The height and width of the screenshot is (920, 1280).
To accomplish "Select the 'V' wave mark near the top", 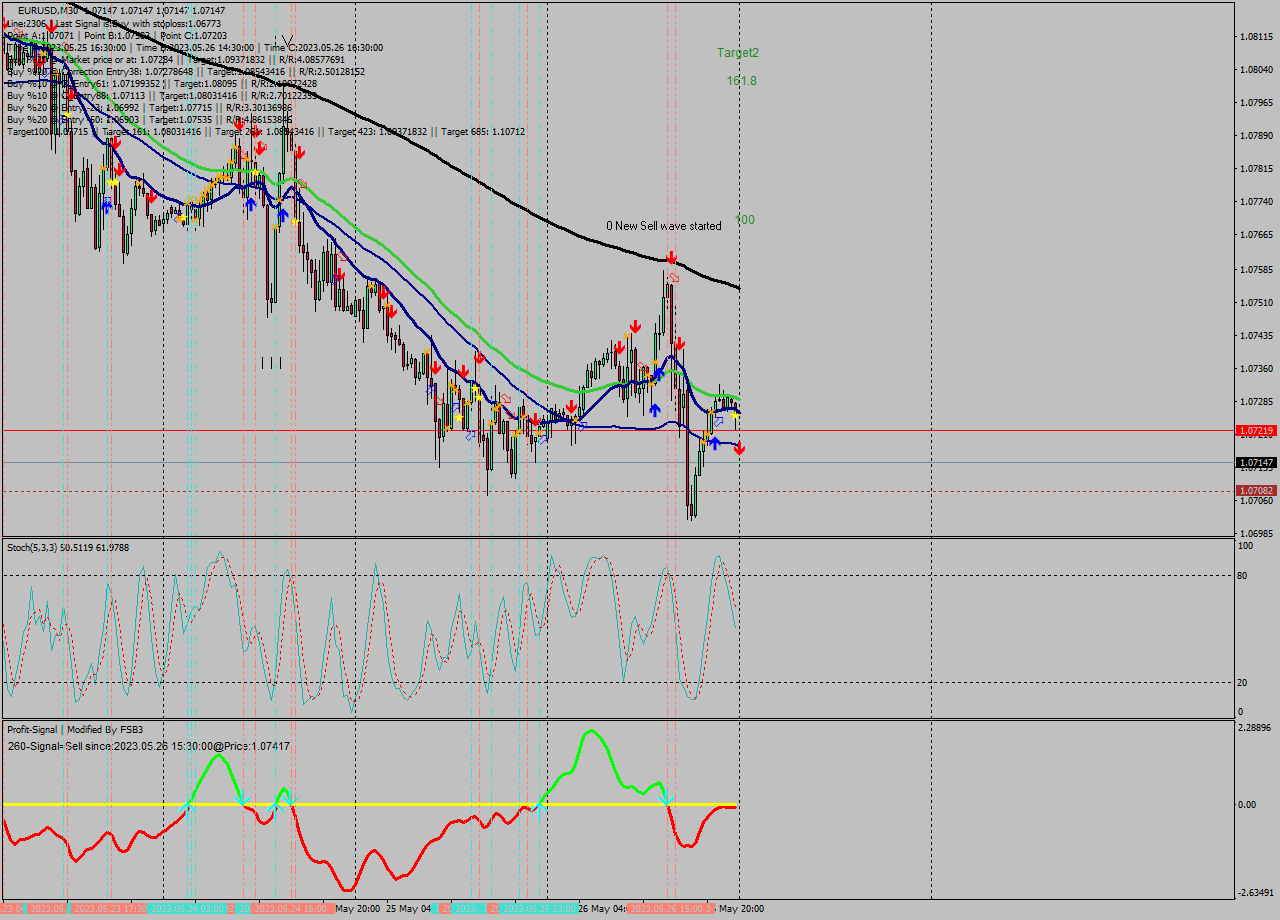I will (287, 42).
